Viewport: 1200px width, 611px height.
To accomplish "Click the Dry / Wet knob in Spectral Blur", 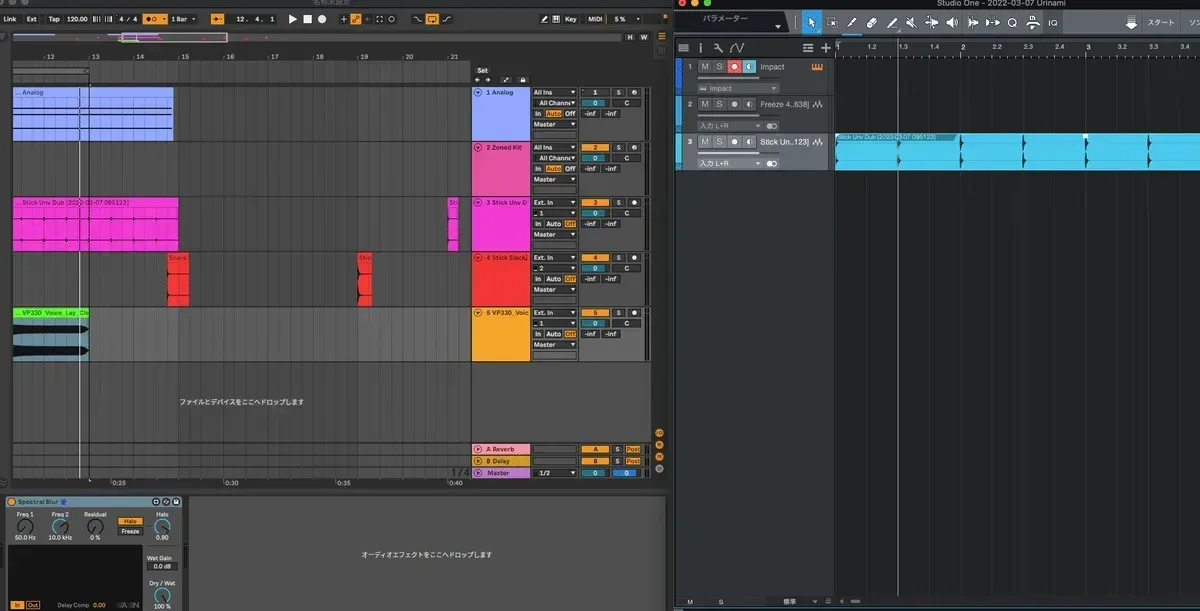I will [x=161, y=597].
